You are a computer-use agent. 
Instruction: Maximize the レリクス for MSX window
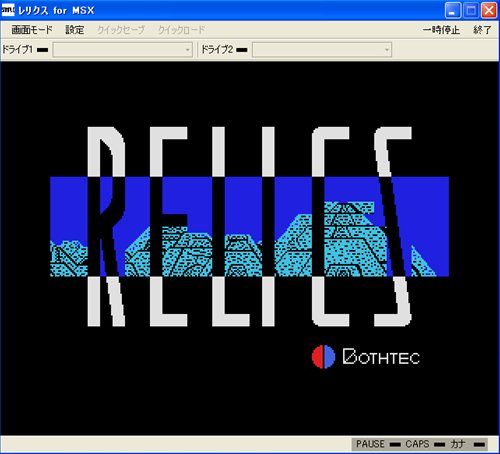point(471,10)
